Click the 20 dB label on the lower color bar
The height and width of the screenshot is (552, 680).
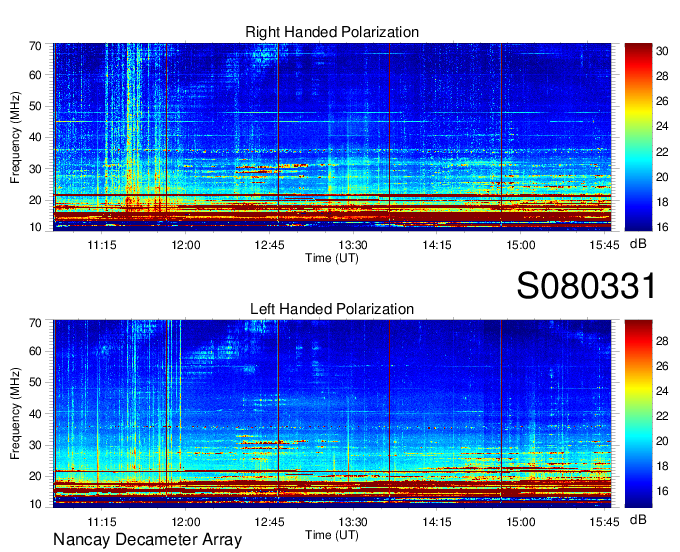click(x=662, y=441)
